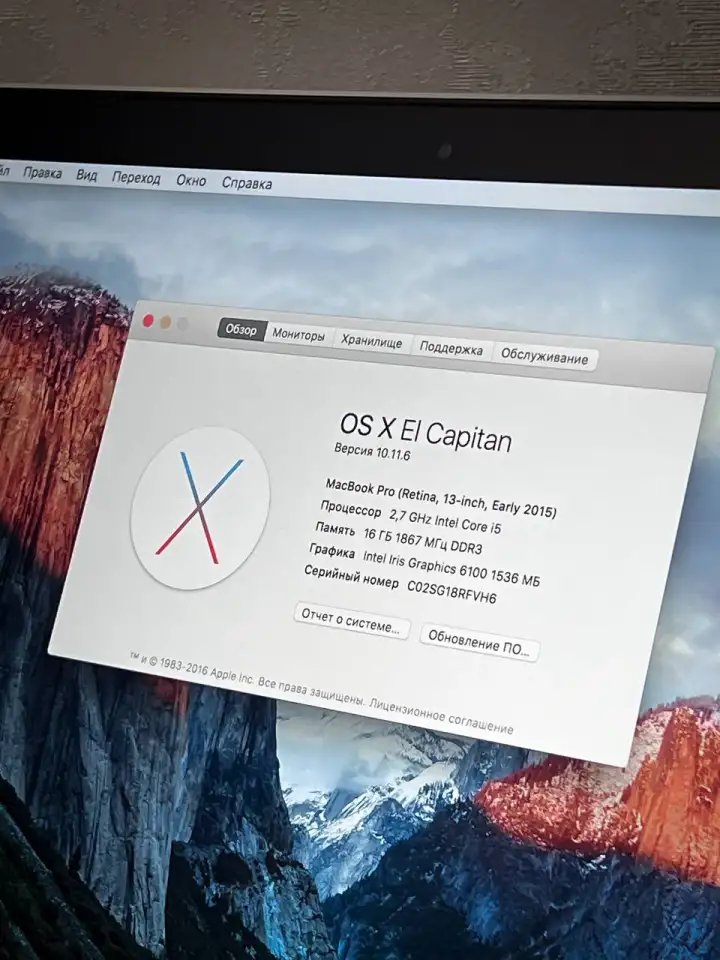Viewport: 720px width, 960px height.
Task: Close the About This Mac window
Action: click(x=148, y=321)
